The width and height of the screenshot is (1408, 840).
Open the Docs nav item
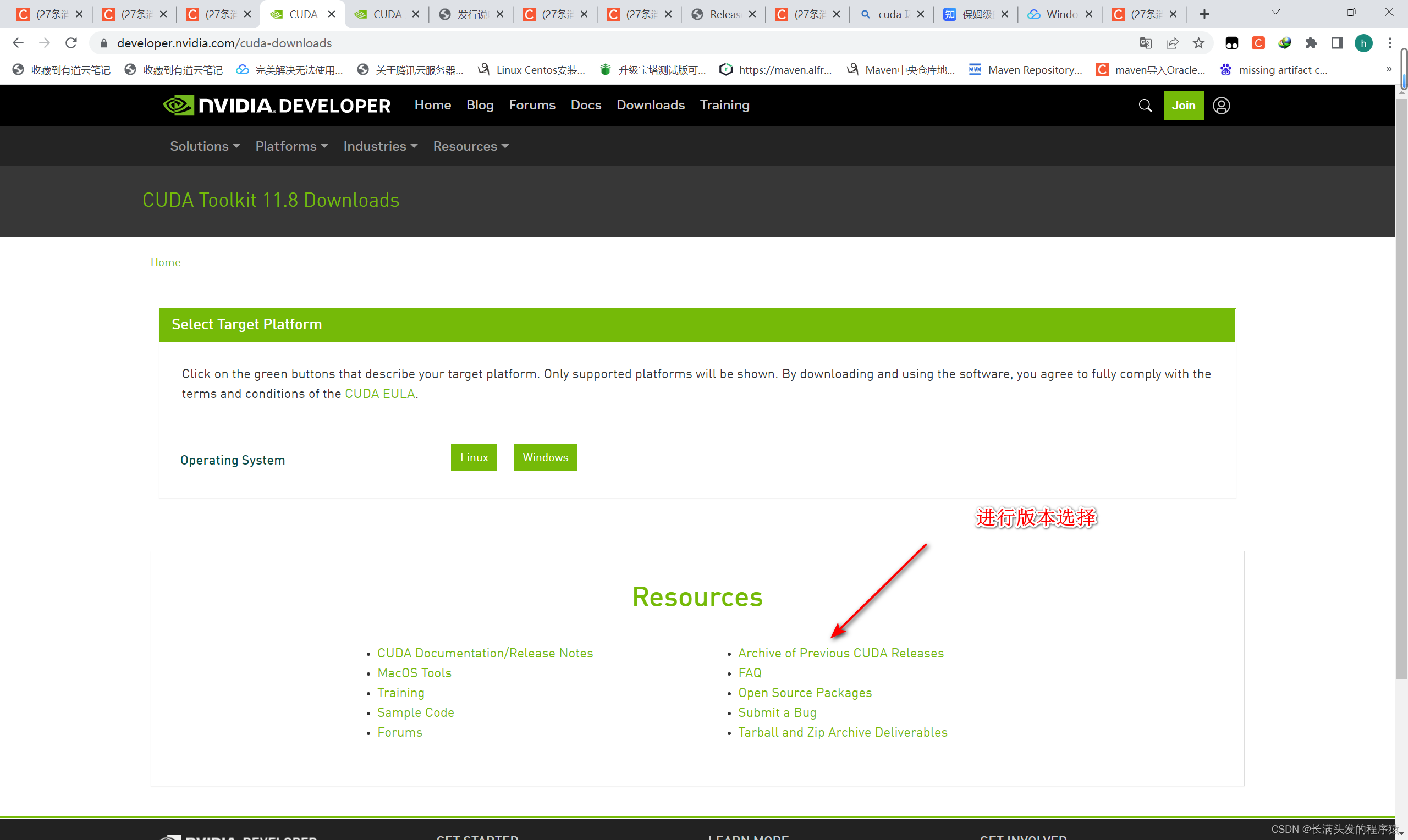pyautogui.click(x=586, y=106)
